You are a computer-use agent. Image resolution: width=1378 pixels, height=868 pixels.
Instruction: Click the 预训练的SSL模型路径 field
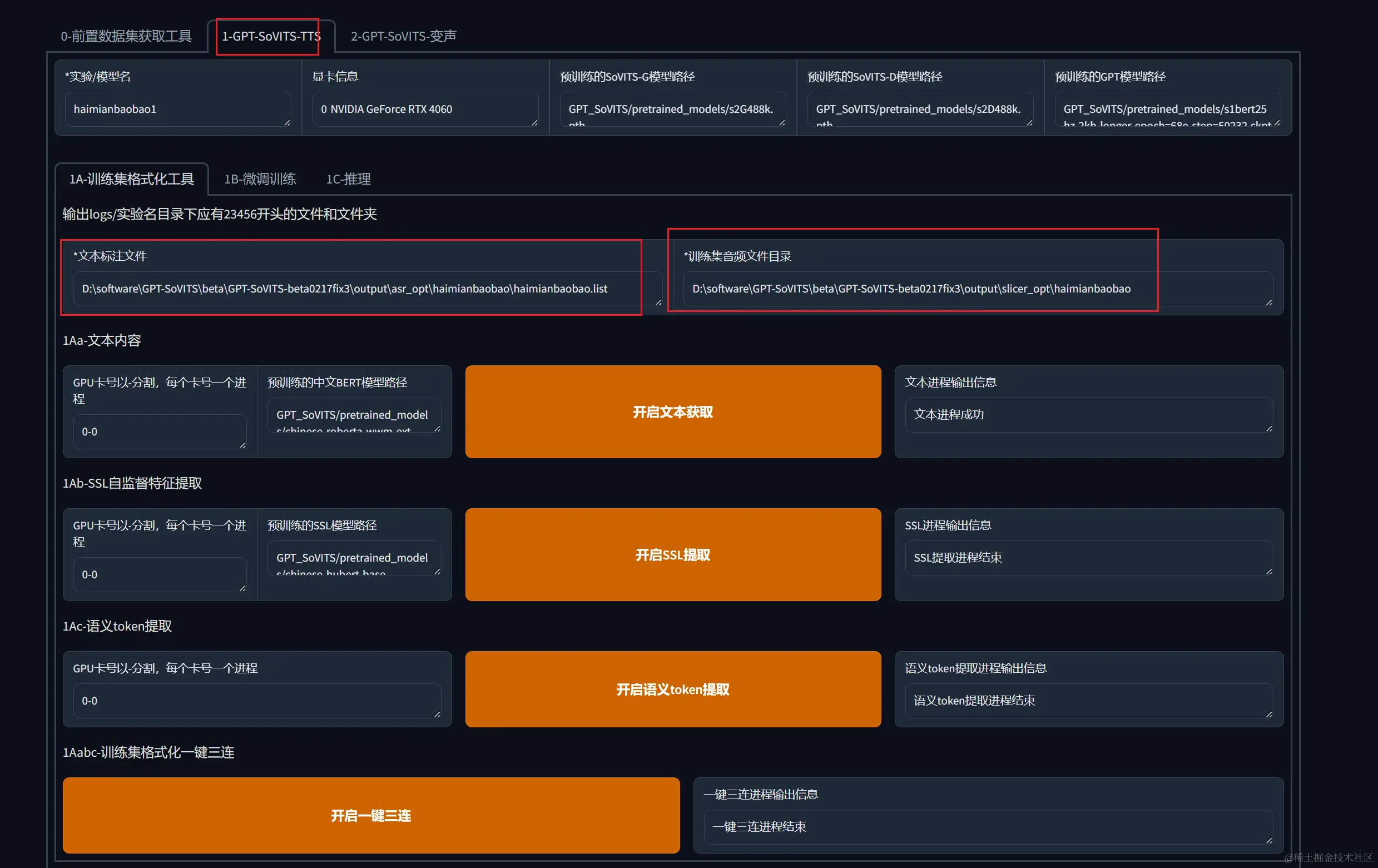[x=354, y=557]
